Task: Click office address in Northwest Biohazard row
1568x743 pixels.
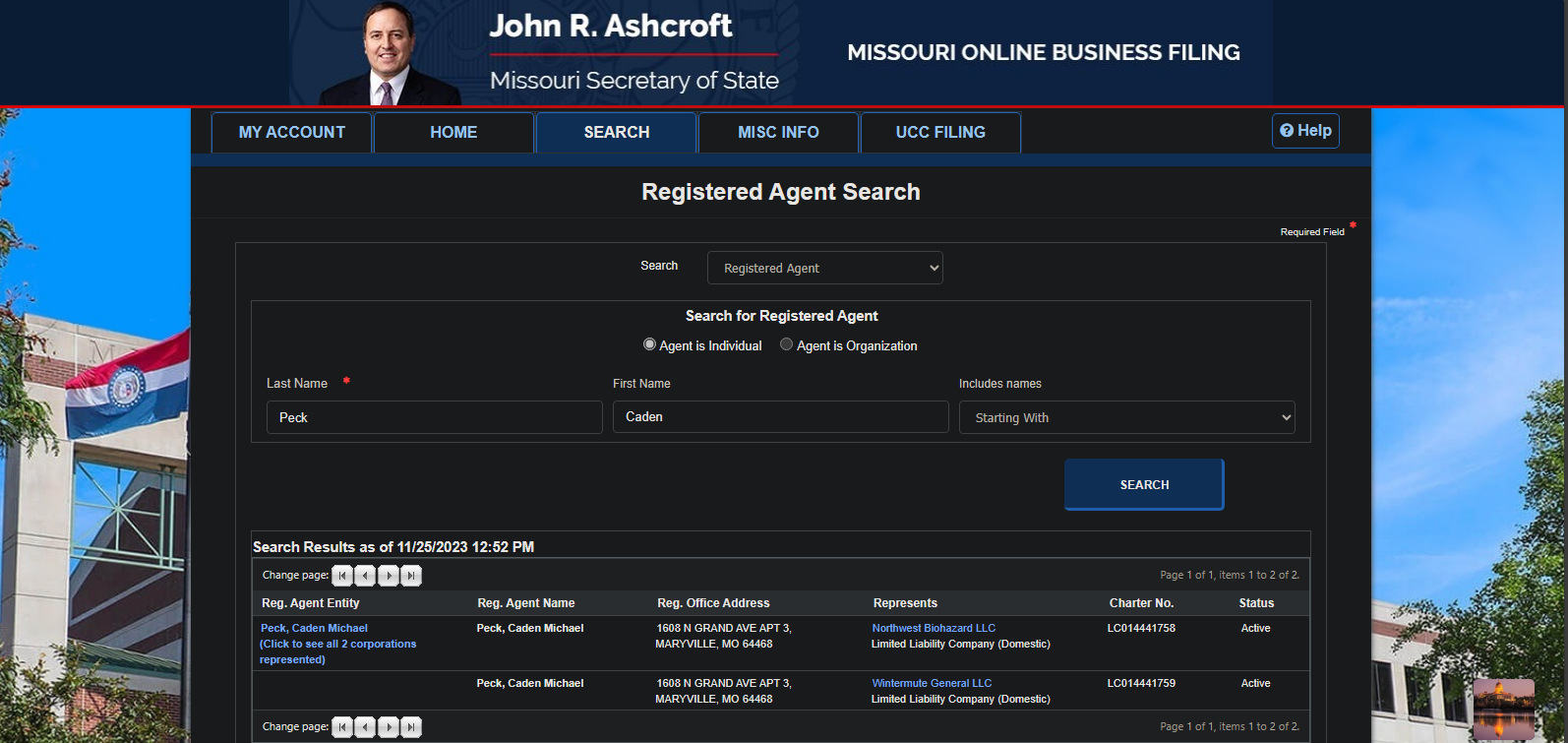Action: (x=723, y=636)
